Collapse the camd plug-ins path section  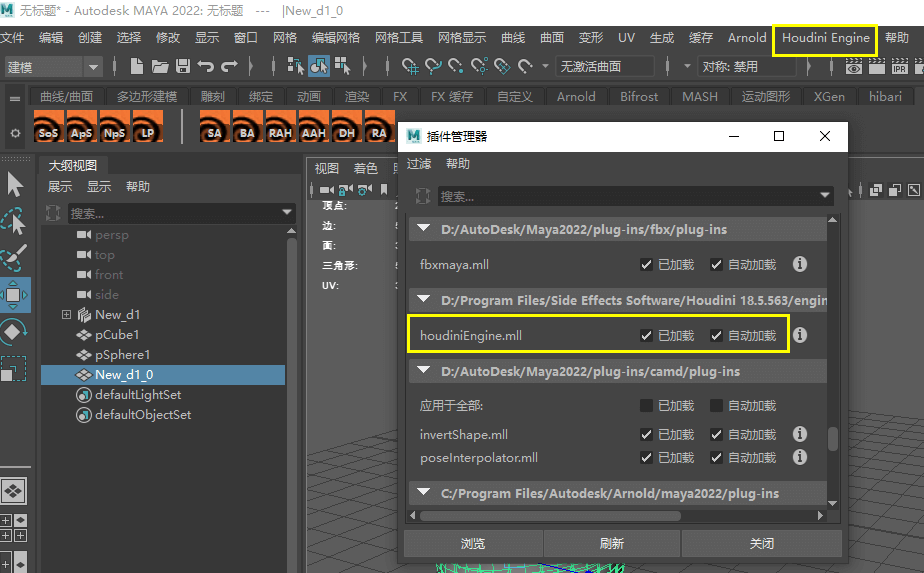coord(423,371)
